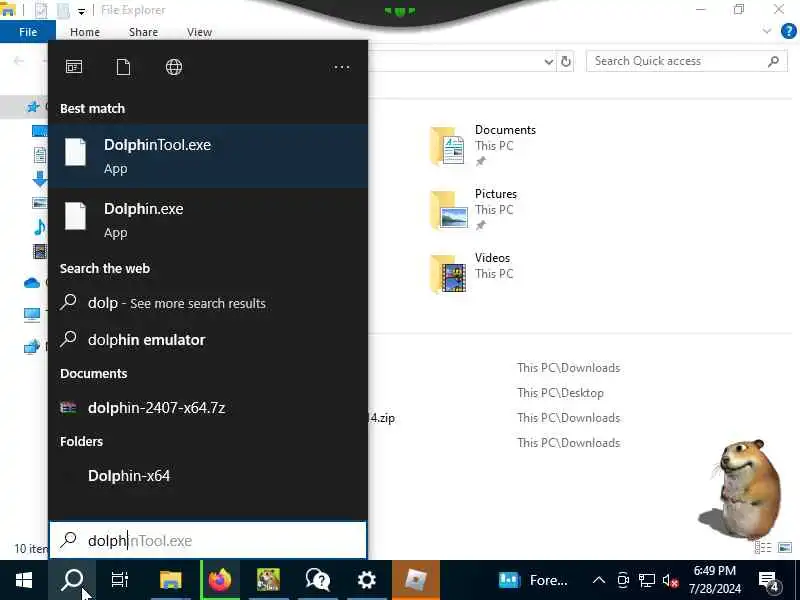The height and width of the screenshot is (600, 800).
Task: Select This PC monitor icon in sidebar
Action: click(32, 315)
